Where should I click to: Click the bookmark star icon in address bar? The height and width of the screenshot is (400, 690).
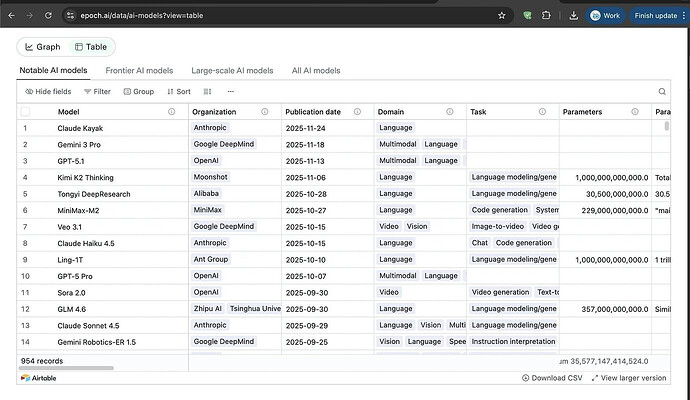[x=501, y=16]
